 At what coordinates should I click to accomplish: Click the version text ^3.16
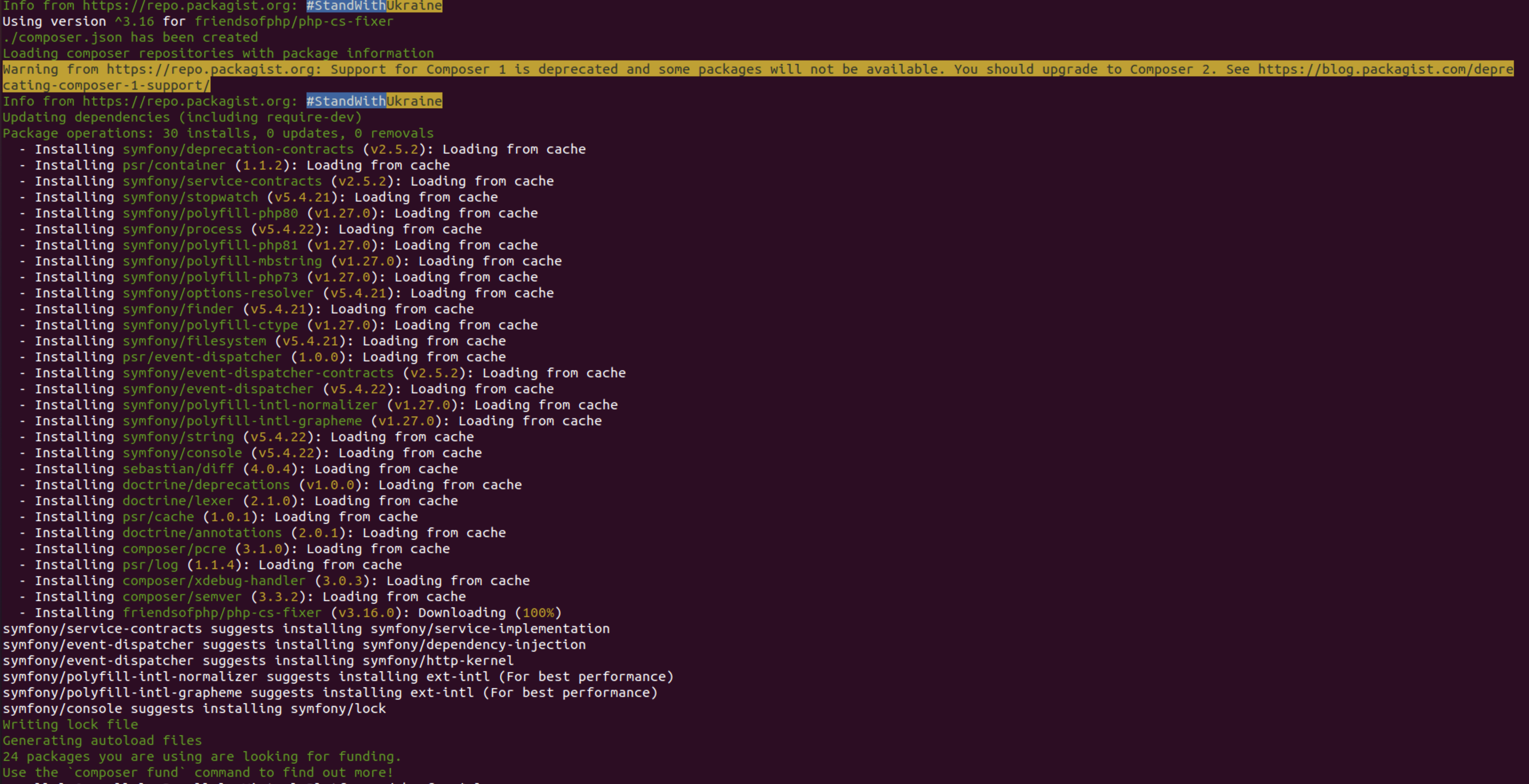point(134,21)
